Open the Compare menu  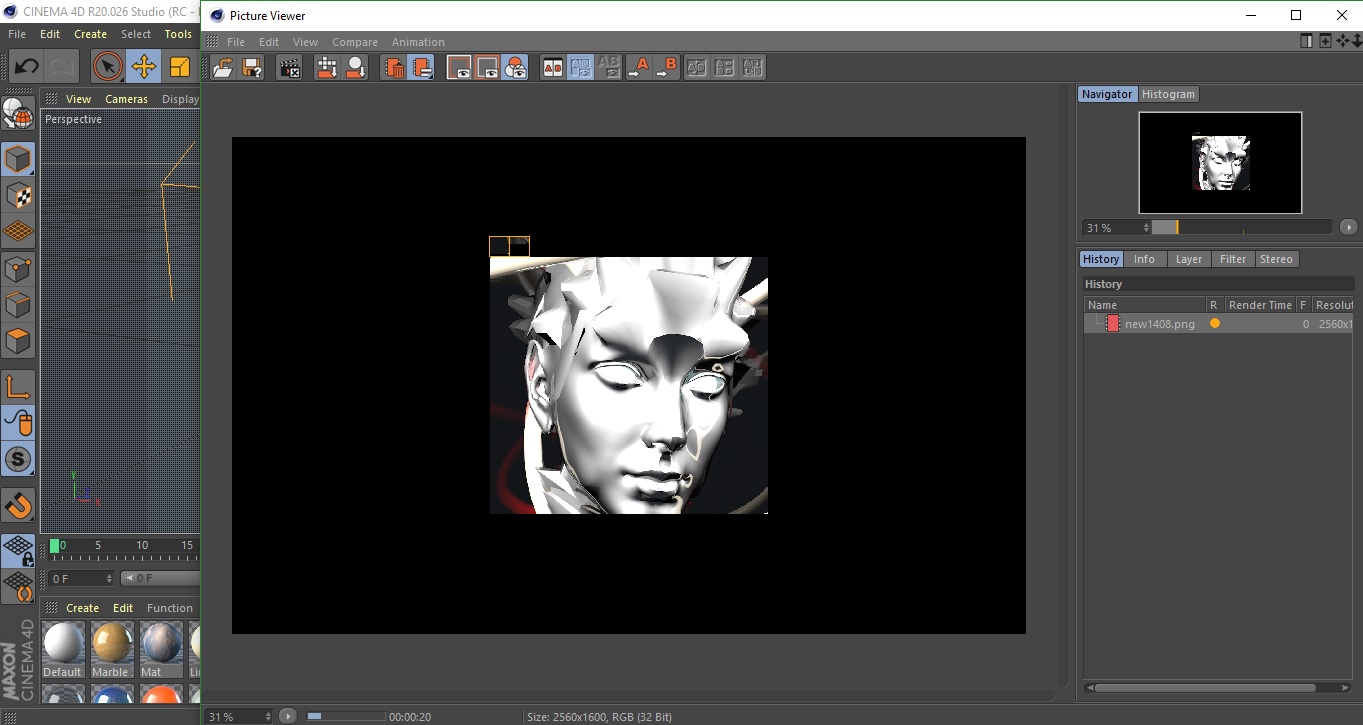pyautogui.click(x=354, y=42)
